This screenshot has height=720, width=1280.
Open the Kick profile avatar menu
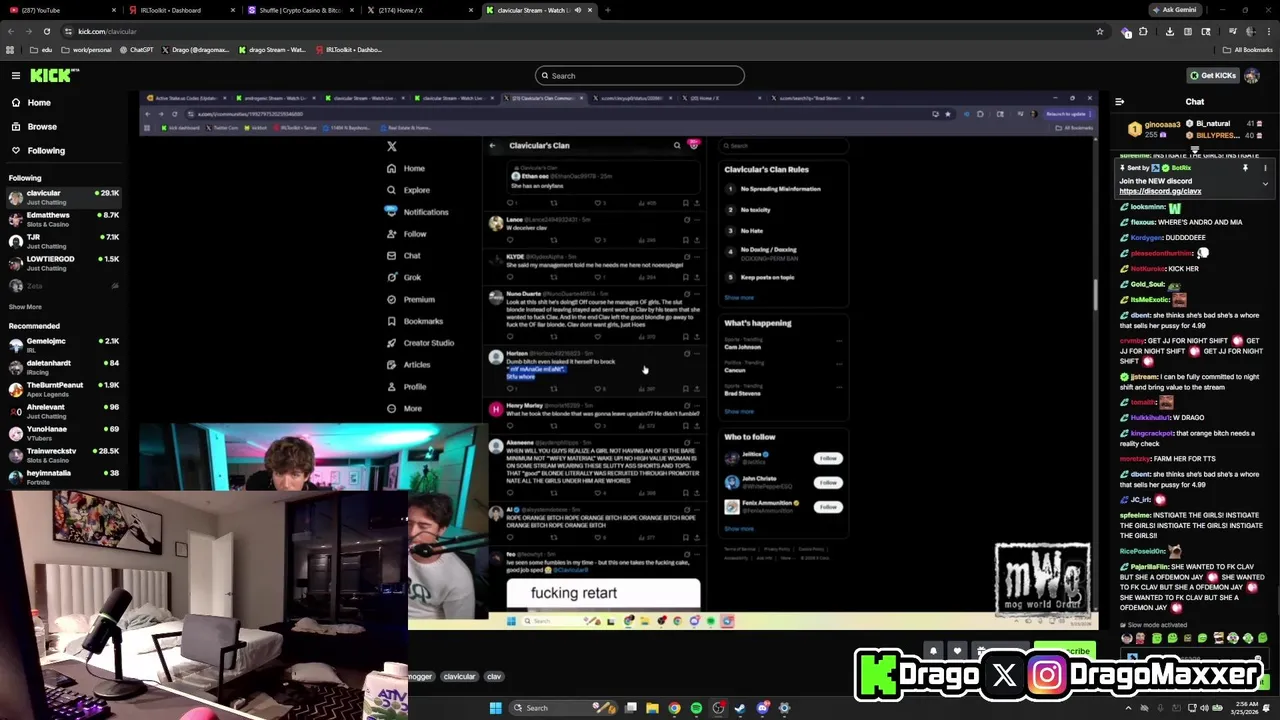tap(1252, 75)
